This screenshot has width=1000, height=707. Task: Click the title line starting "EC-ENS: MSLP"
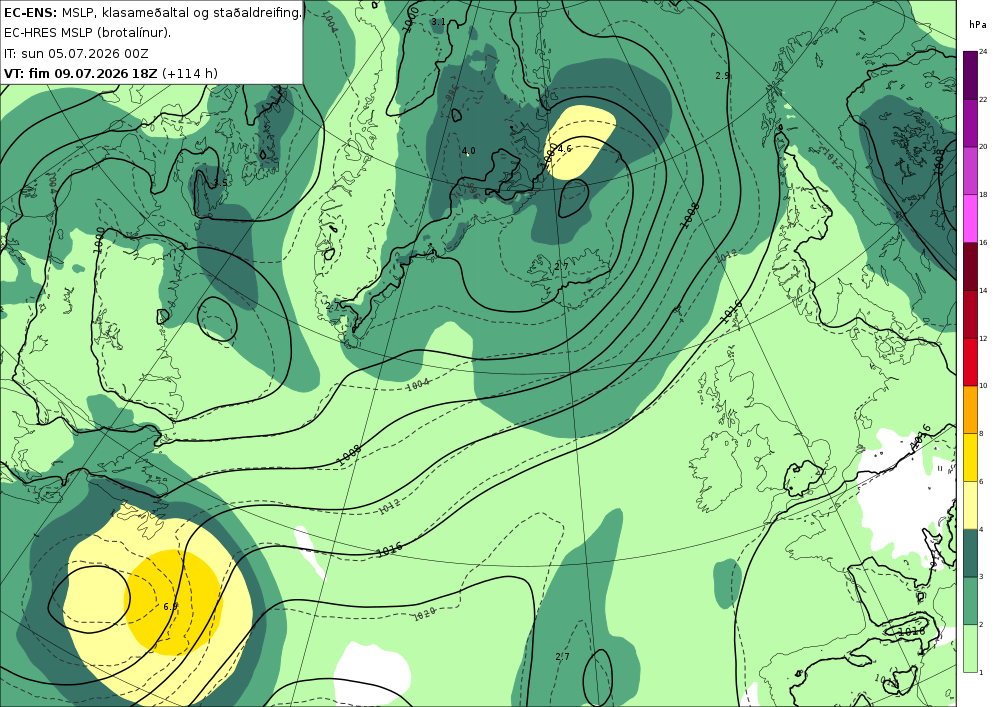pyautogui.click(x=152, y=12)
